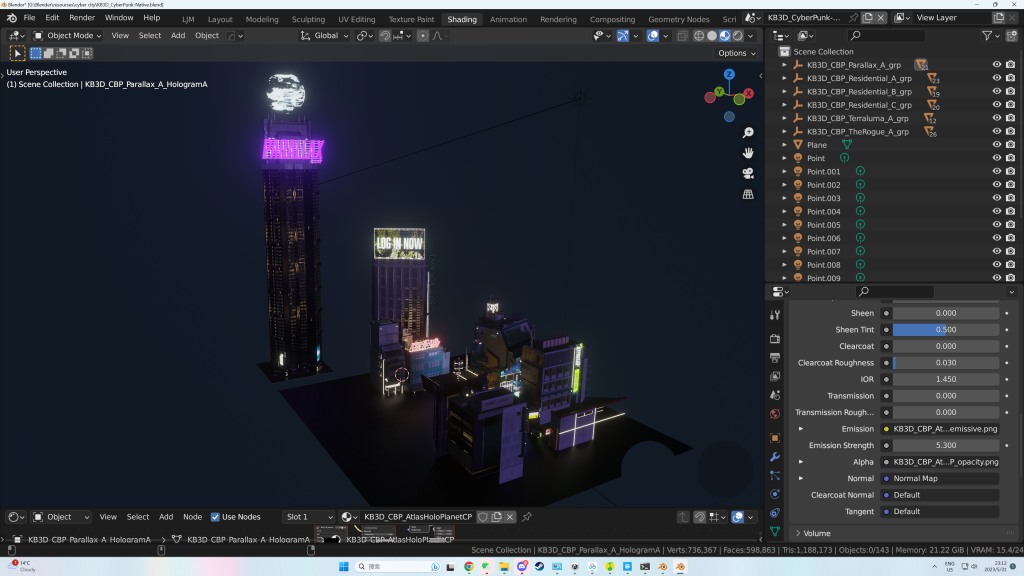This screenshot has width=1024, height=576.
Task: Open the Render menu
Action: pyautogui.click(x=82, y=18)
